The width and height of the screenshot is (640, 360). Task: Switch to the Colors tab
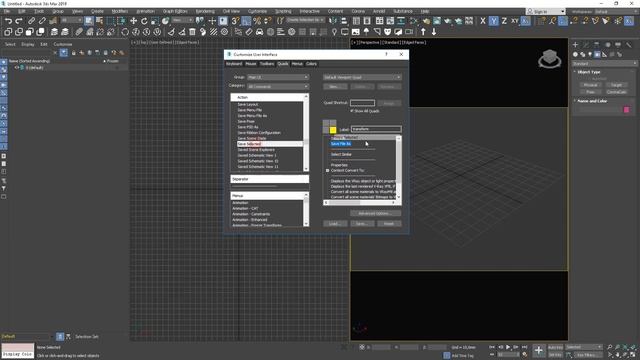(311, 64)
